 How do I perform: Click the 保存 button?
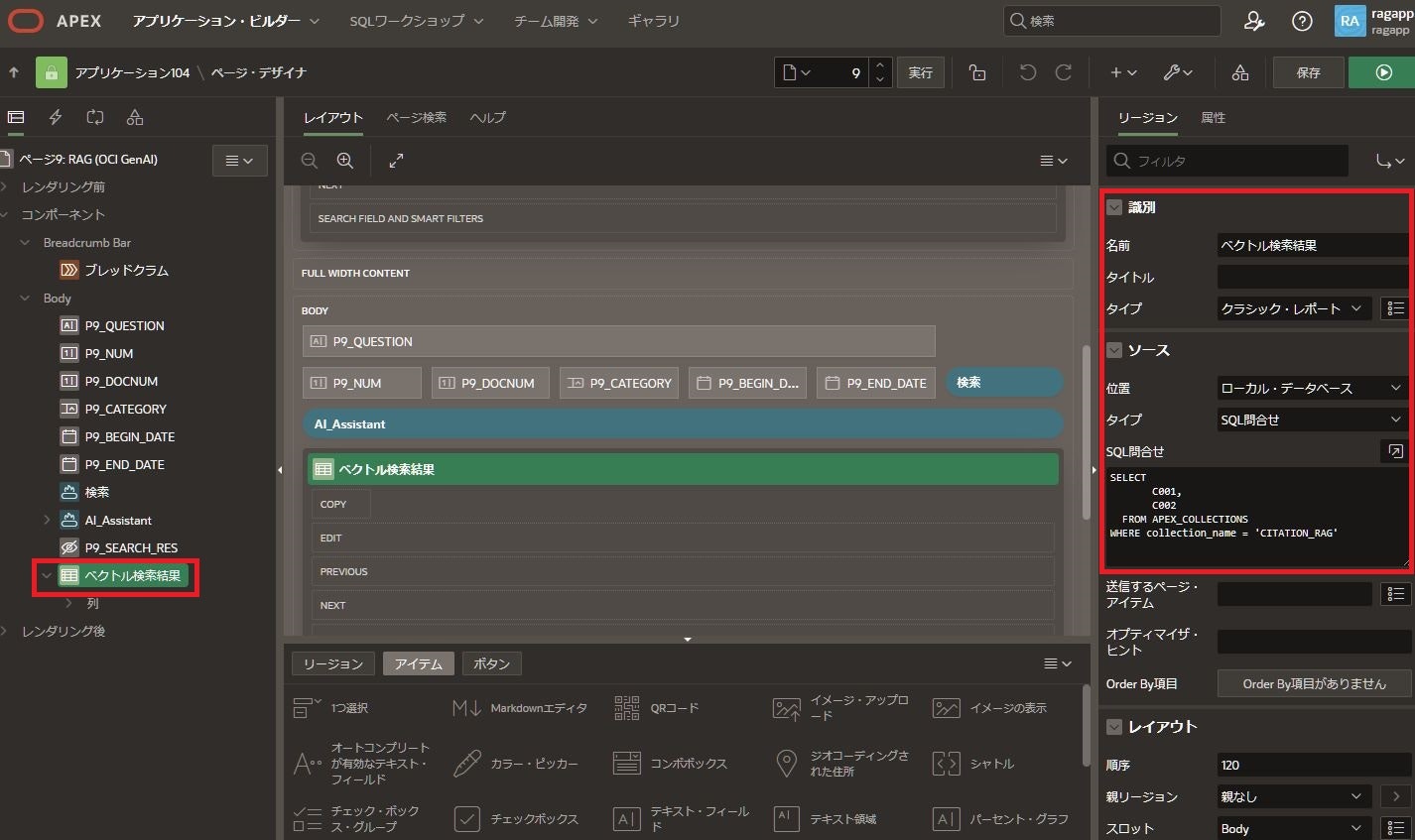pyautogui.click(x=1309, y=72)
